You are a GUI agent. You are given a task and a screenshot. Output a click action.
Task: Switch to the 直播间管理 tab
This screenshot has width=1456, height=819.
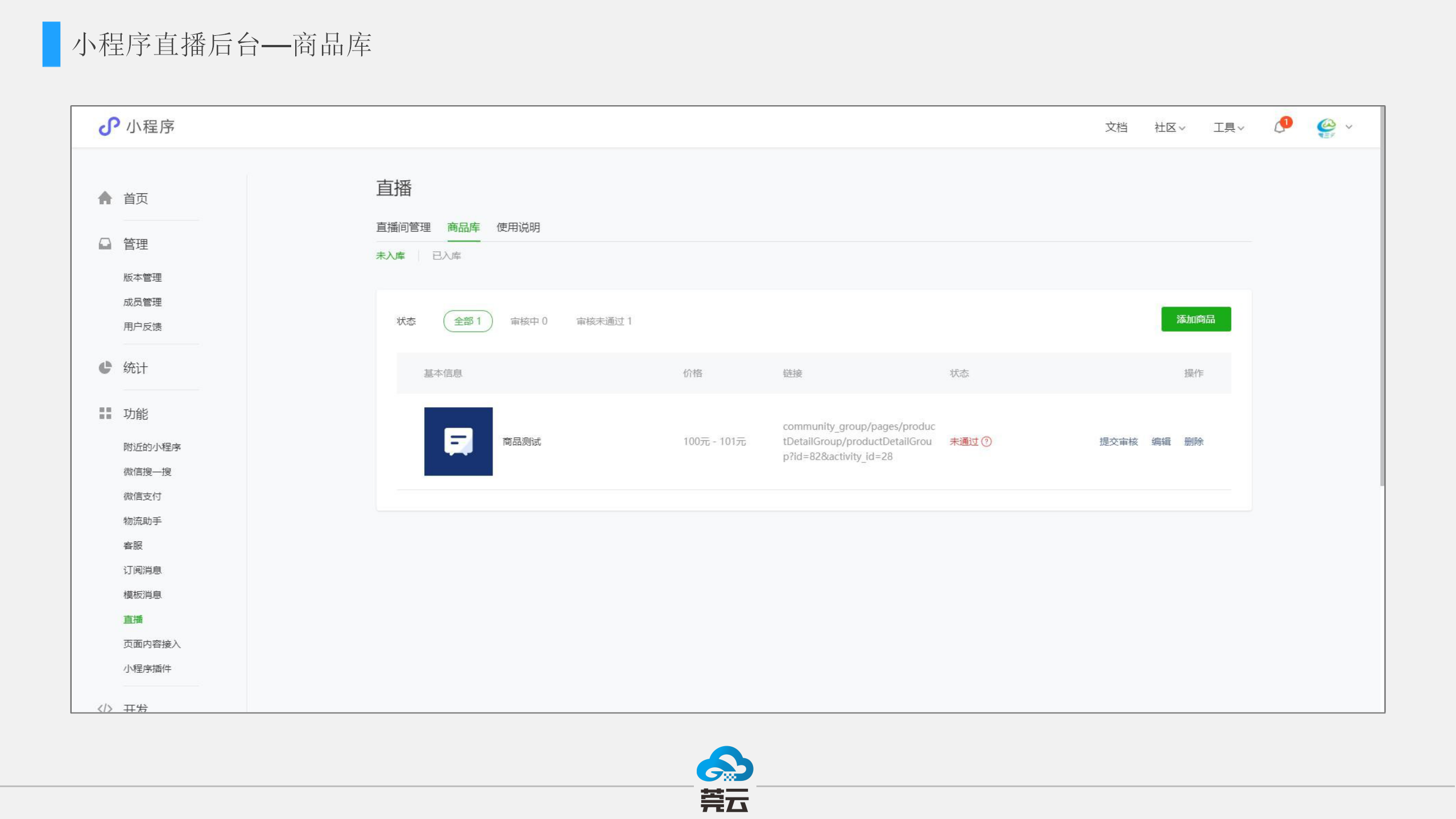coord(403,227)
